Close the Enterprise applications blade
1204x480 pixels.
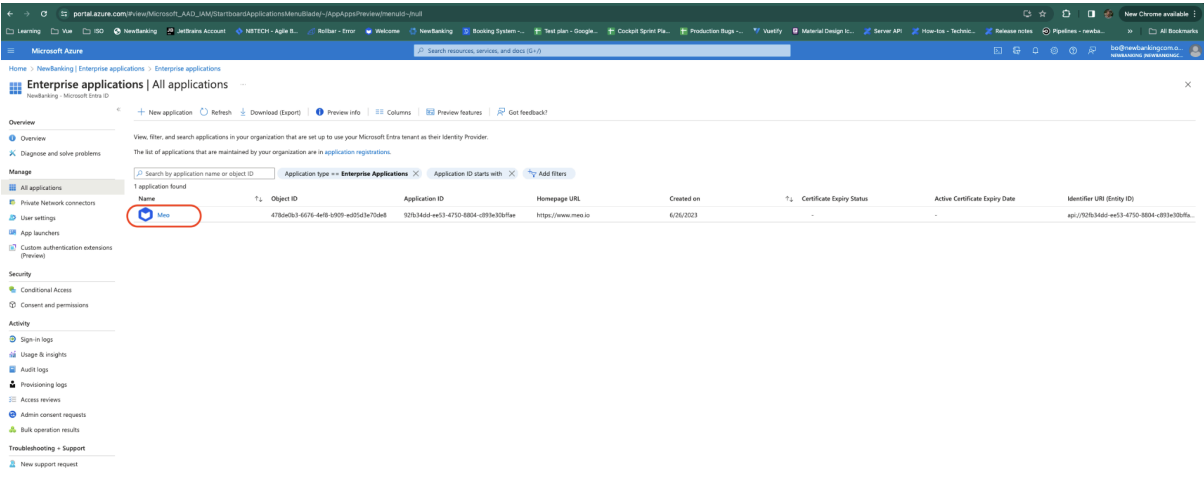1187,85
